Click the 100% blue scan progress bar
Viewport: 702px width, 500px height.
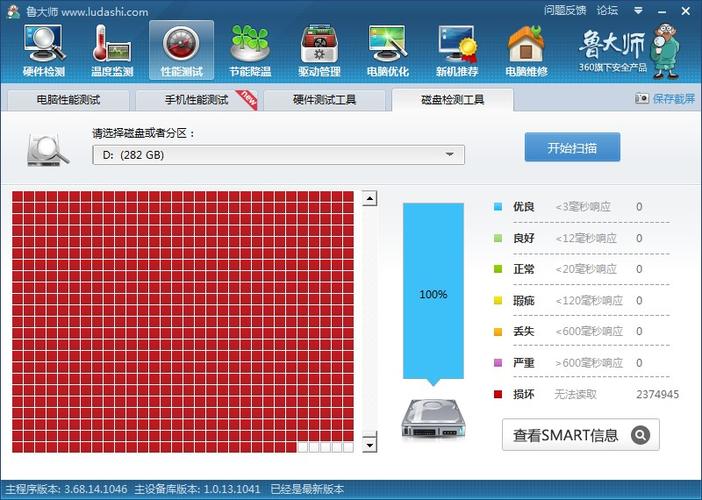pyautogui.click(x=433, y=293)
